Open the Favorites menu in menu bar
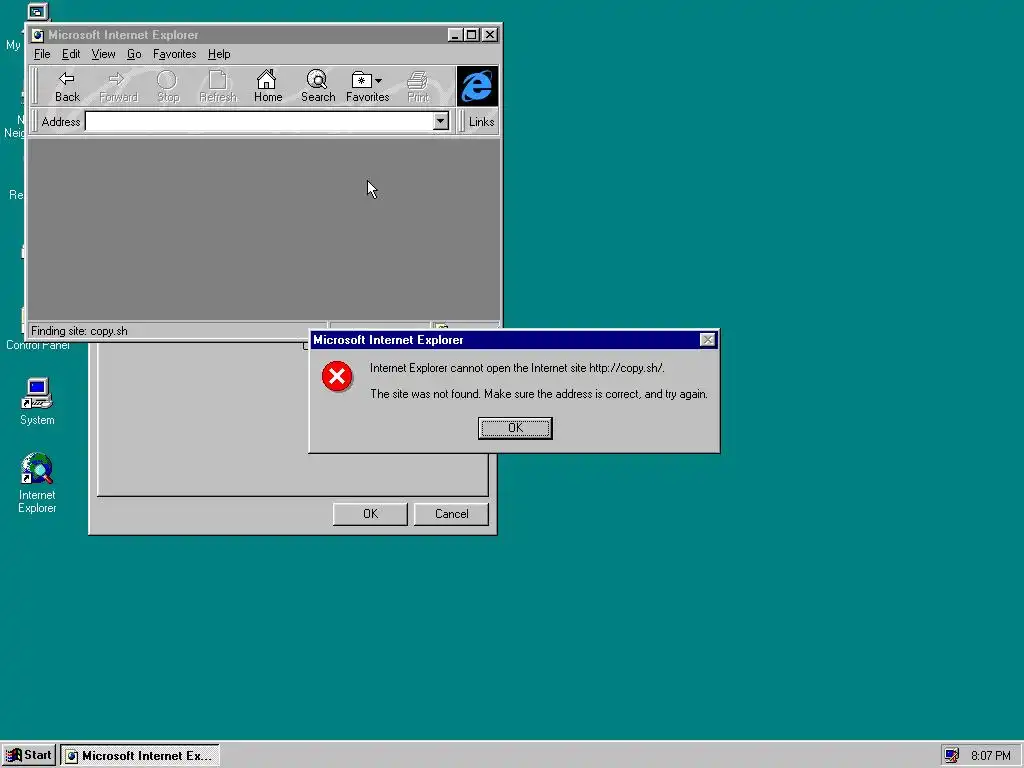This screenshot has height=768, width=1024. coord(174,54)
